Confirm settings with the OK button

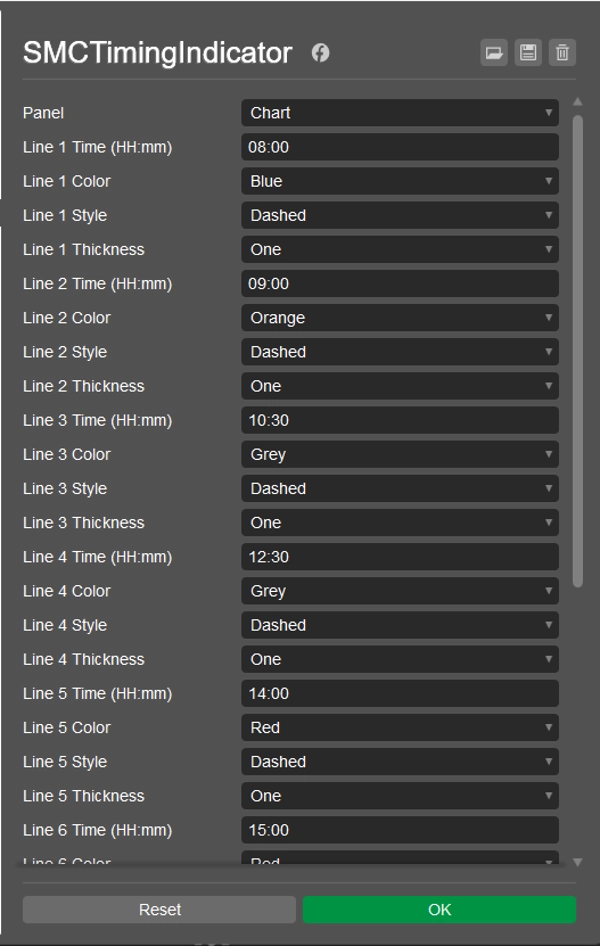[x=440, y=909]
